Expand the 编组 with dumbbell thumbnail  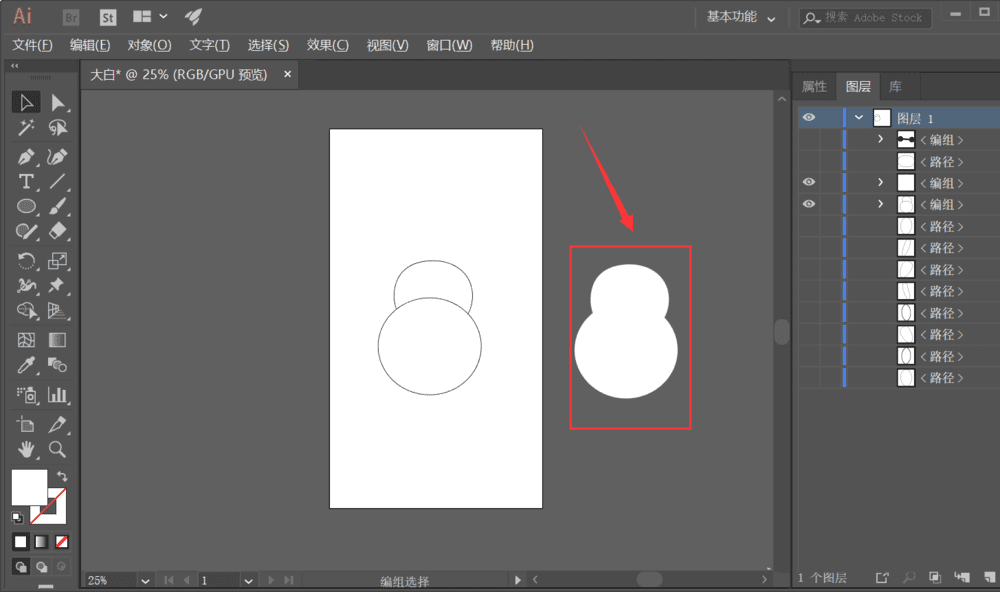[x=881, y=139]
